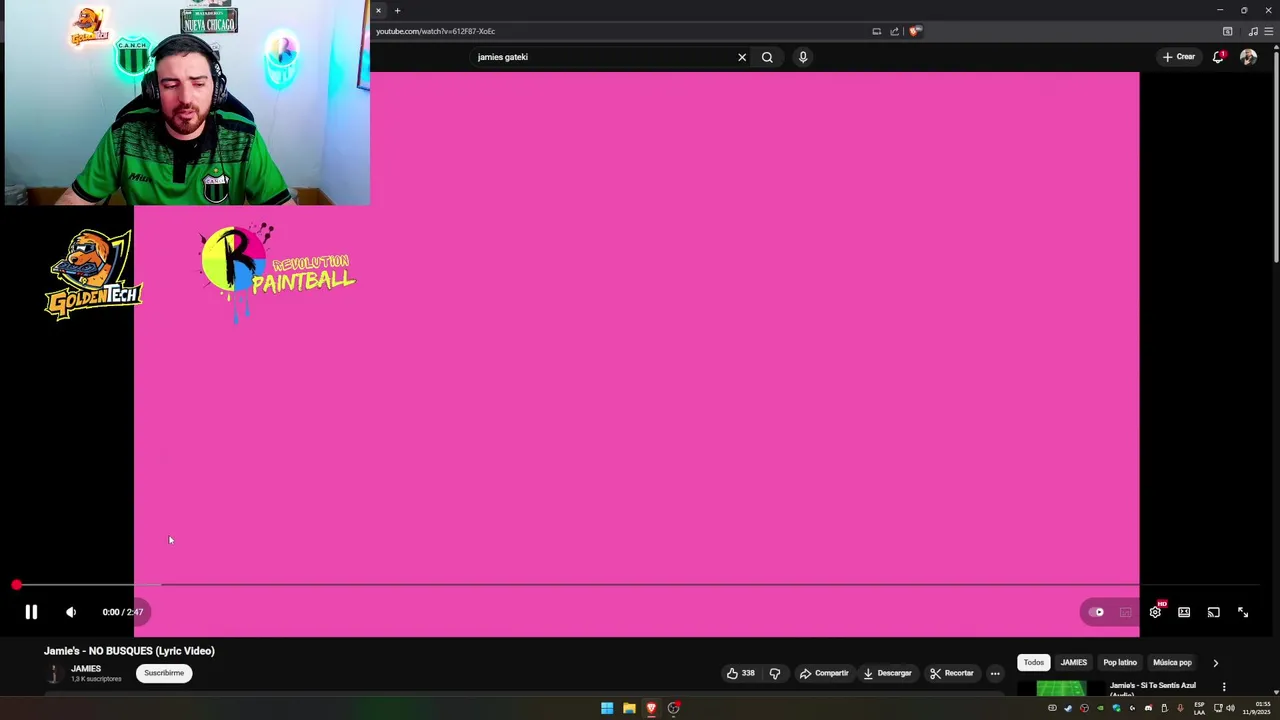Screen dimensions: 1280x720
Task: Select the Todos filter chip
Action: [x=1034, y=662]
